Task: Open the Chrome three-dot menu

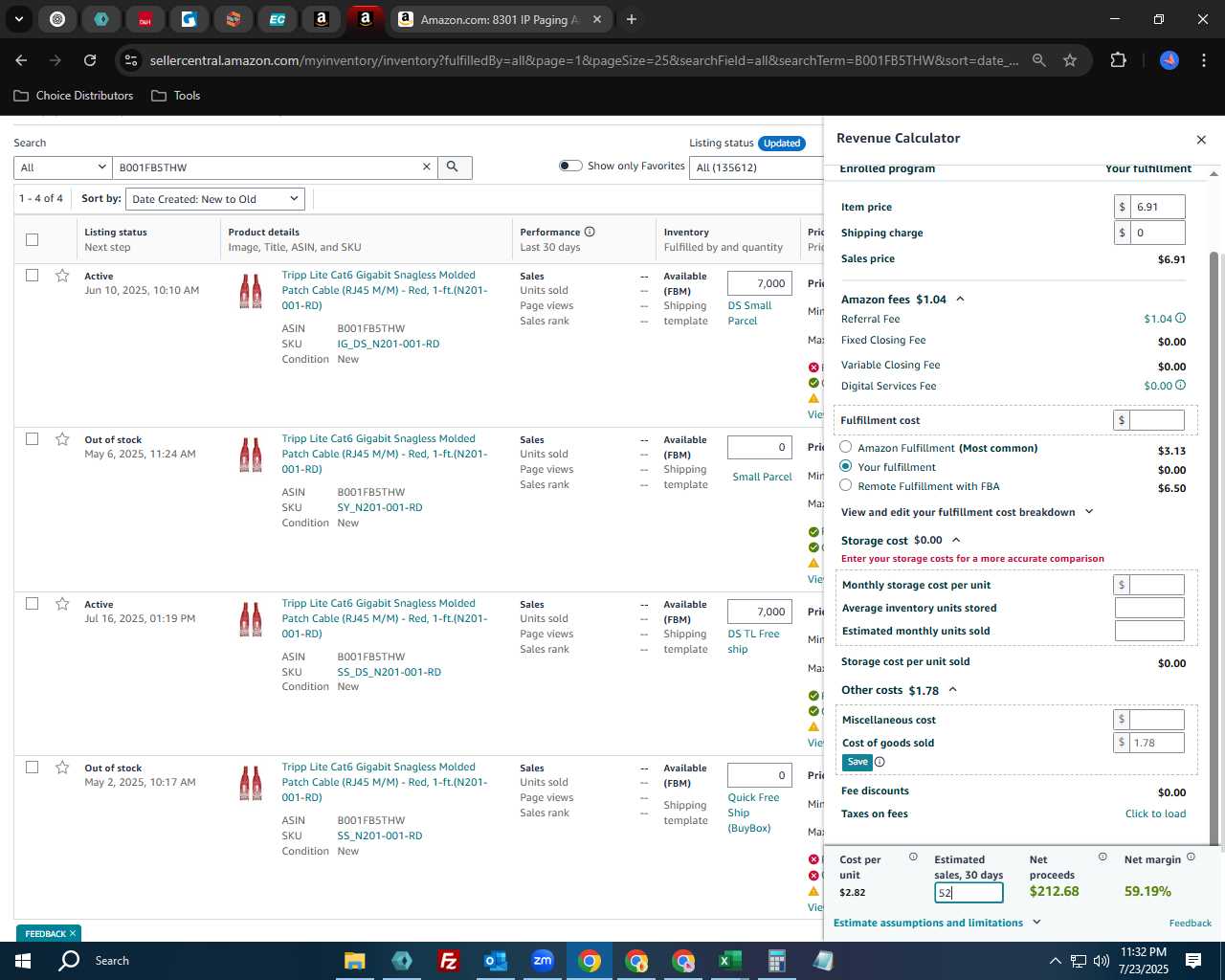Action: (x=1203, y=60)
